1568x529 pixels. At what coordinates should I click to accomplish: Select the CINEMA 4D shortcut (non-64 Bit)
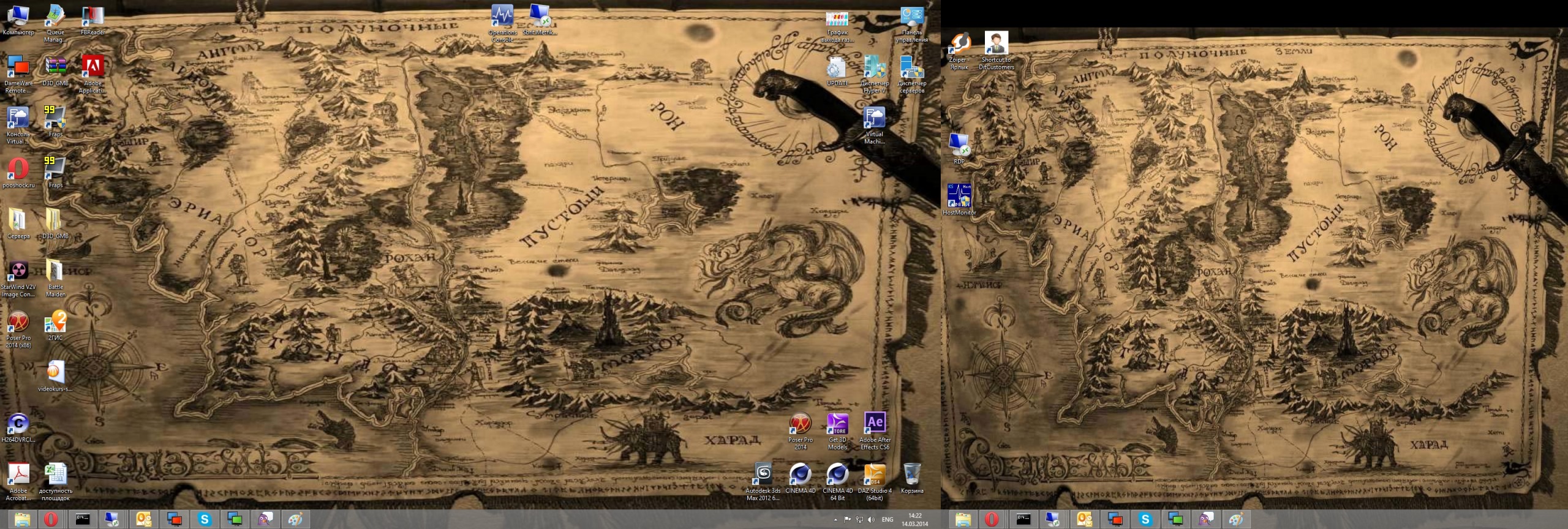pyautogui.click(x=800, y=478)
